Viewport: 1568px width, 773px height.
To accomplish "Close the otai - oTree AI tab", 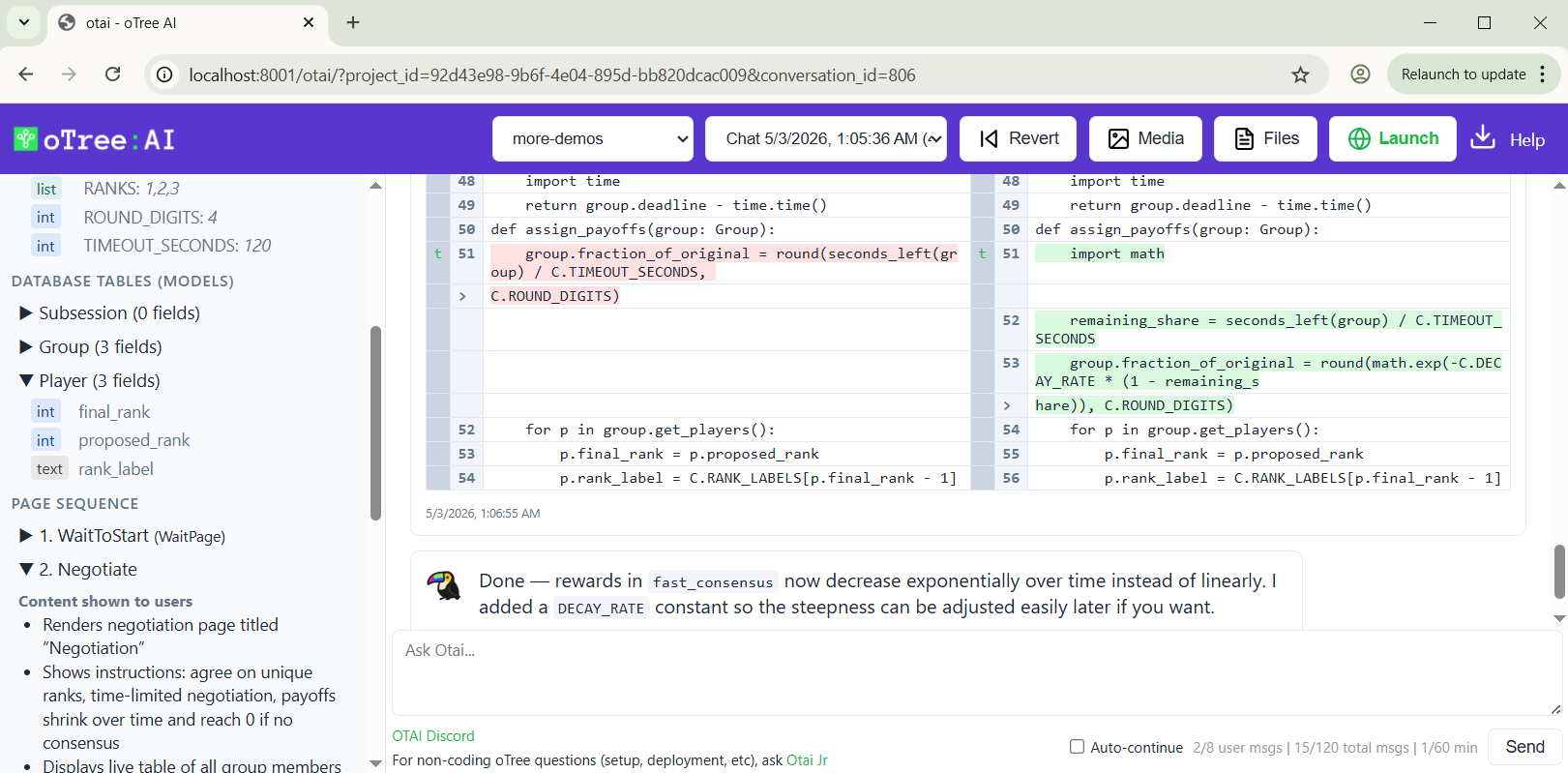I will [309, 22].
